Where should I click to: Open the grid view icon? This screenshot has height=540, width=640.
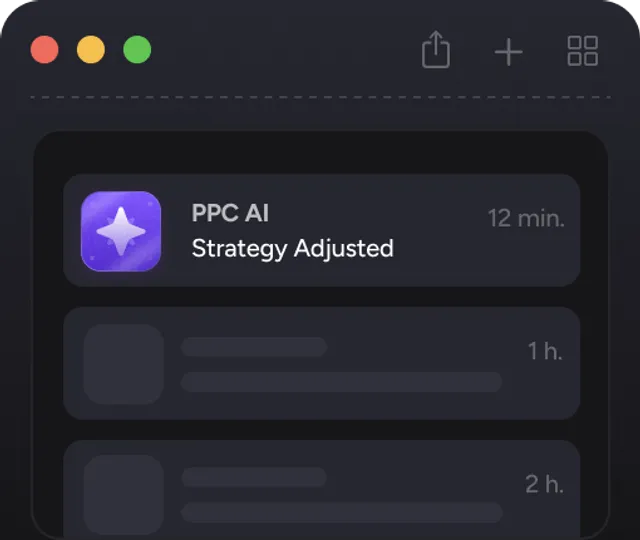(582, 50)
